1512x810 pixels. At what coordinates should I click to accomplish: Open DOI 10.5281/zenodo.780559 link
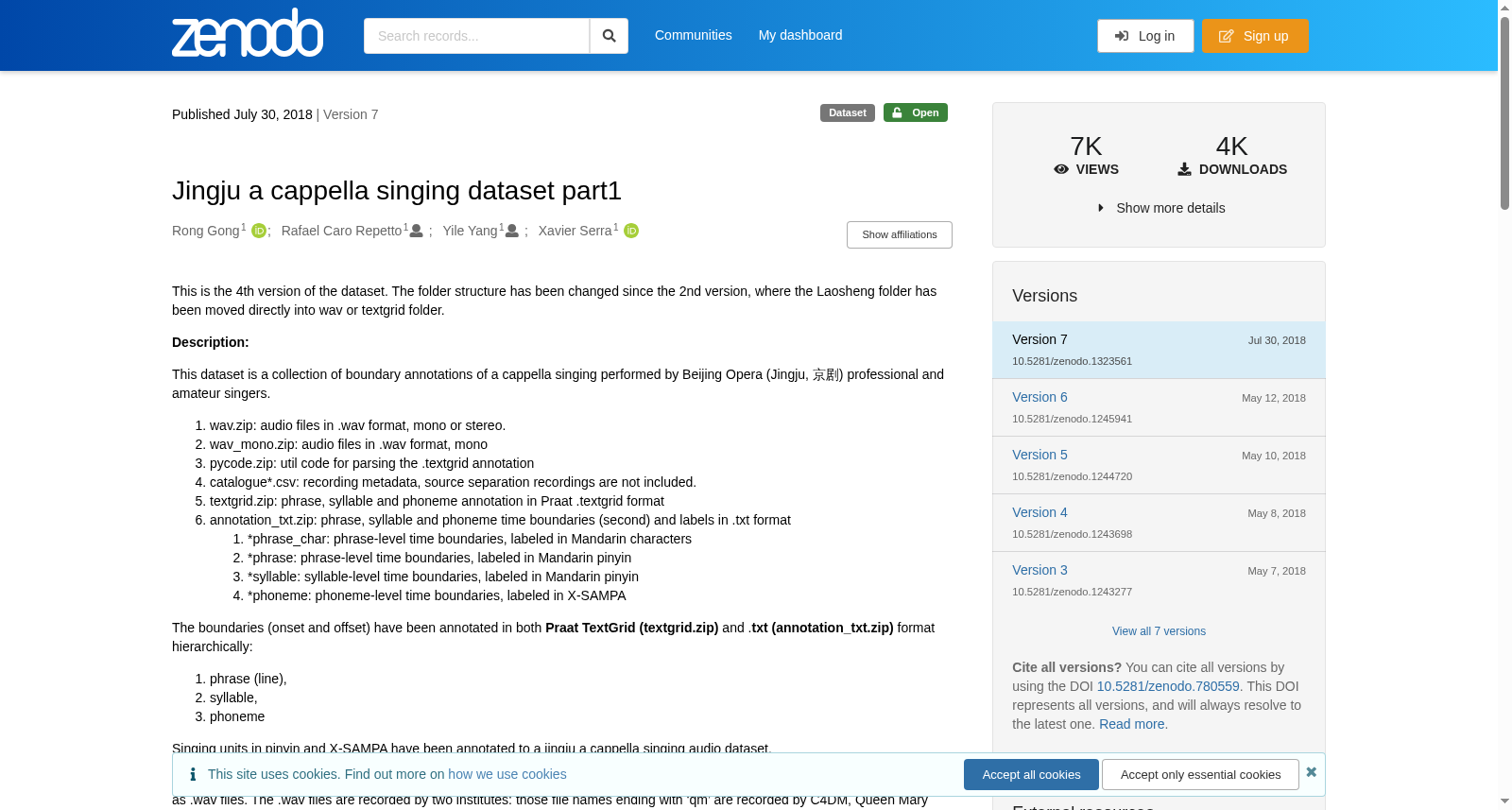tap(1168, 686)
